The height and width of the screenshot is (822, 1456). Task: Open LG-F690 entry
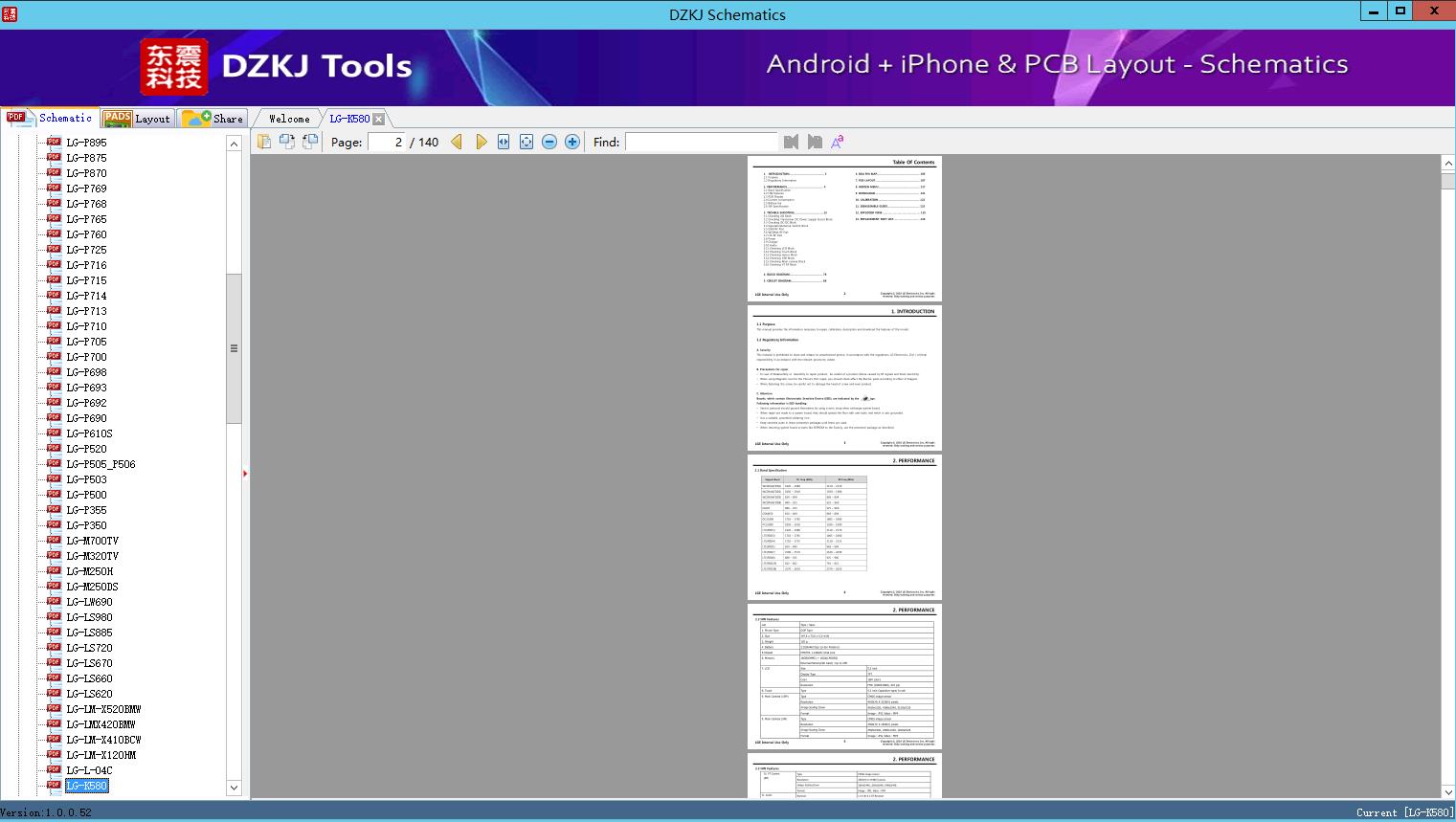click(x=86, y=418)
